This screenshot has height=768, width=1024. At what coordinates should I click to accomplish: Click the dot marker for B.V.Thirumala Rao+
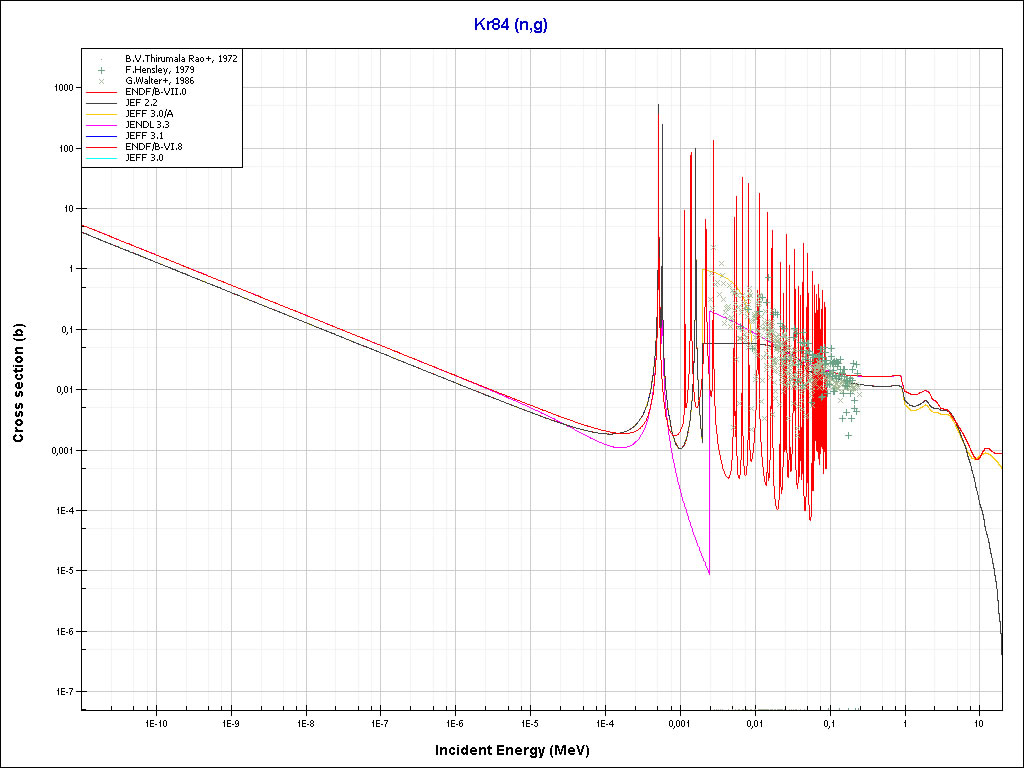click(102, 59)
